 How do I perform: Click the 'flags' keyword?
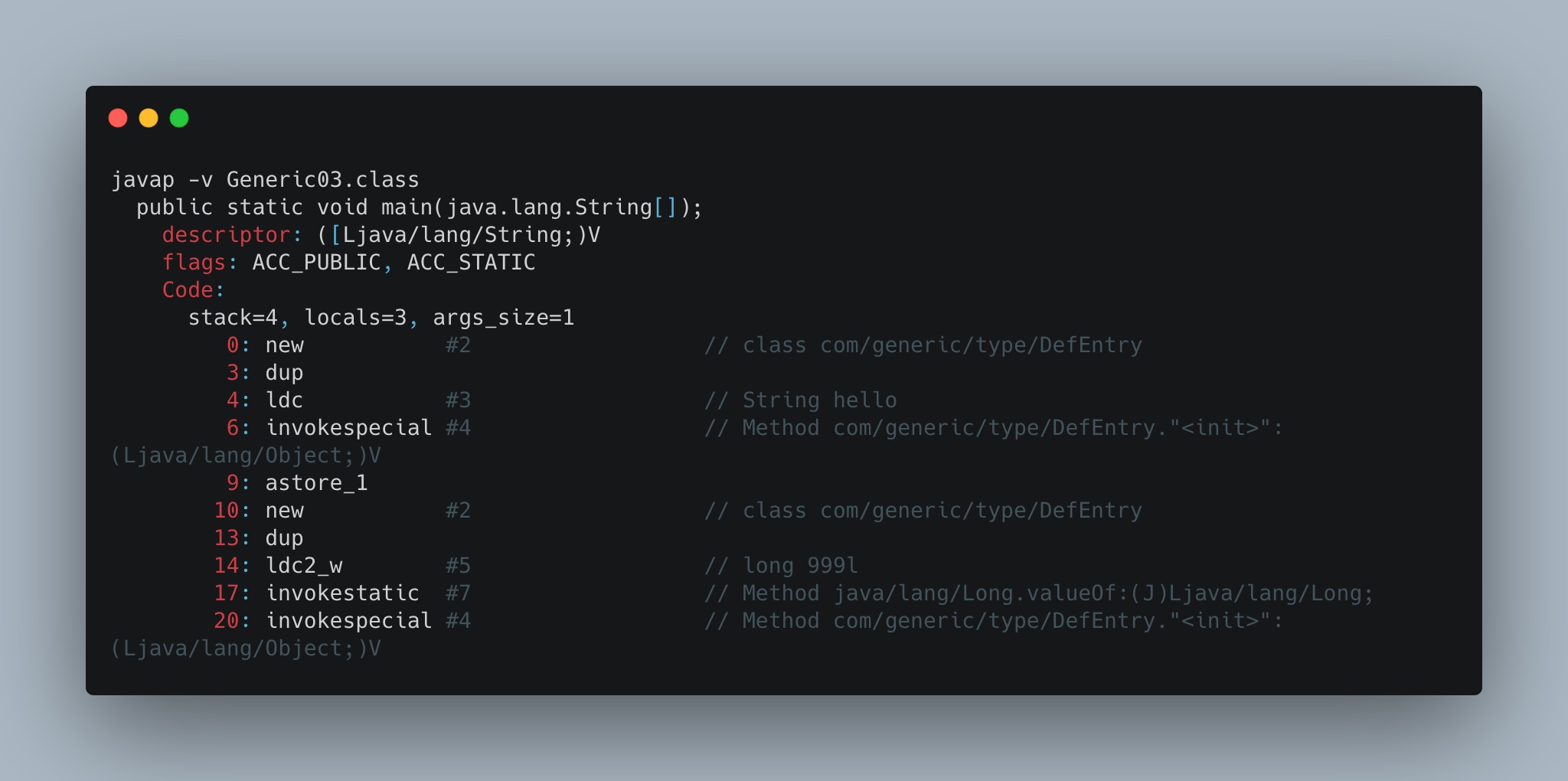pyautogui.click(x=194, y=263)
